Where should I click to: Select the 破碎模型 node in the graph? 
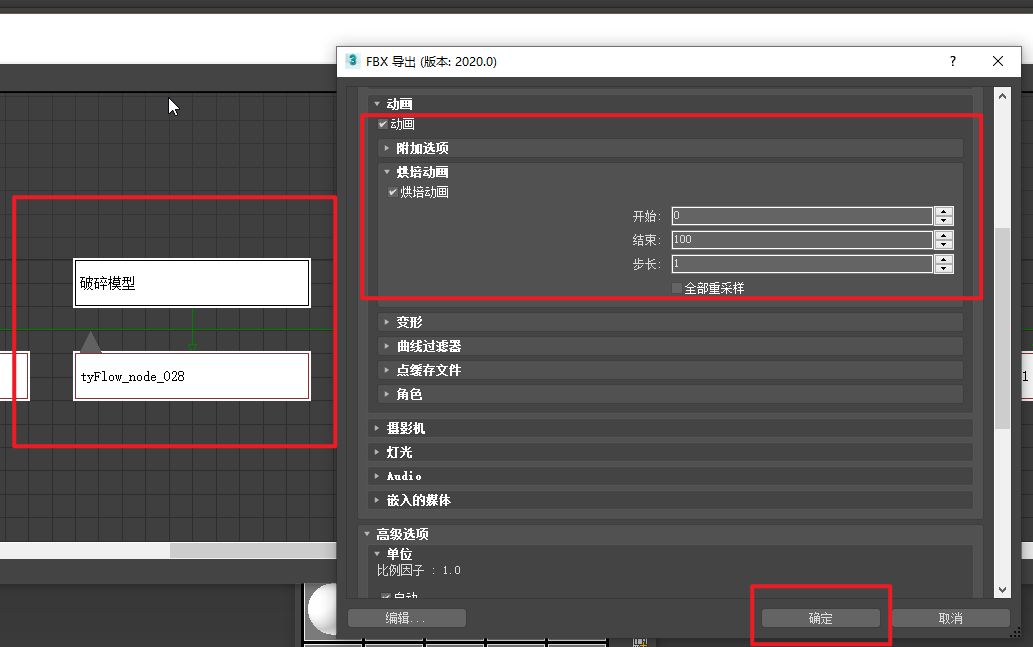pyautogui.click(x=192, y=283)
